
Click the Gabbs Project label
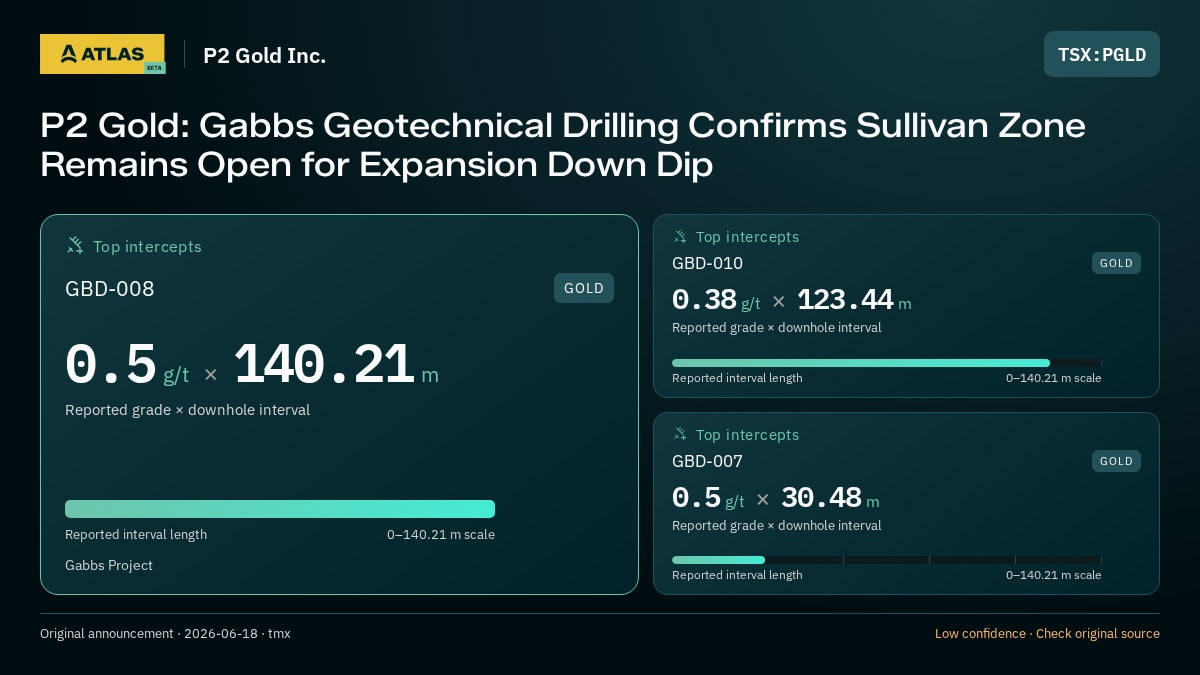coord(109,566)
